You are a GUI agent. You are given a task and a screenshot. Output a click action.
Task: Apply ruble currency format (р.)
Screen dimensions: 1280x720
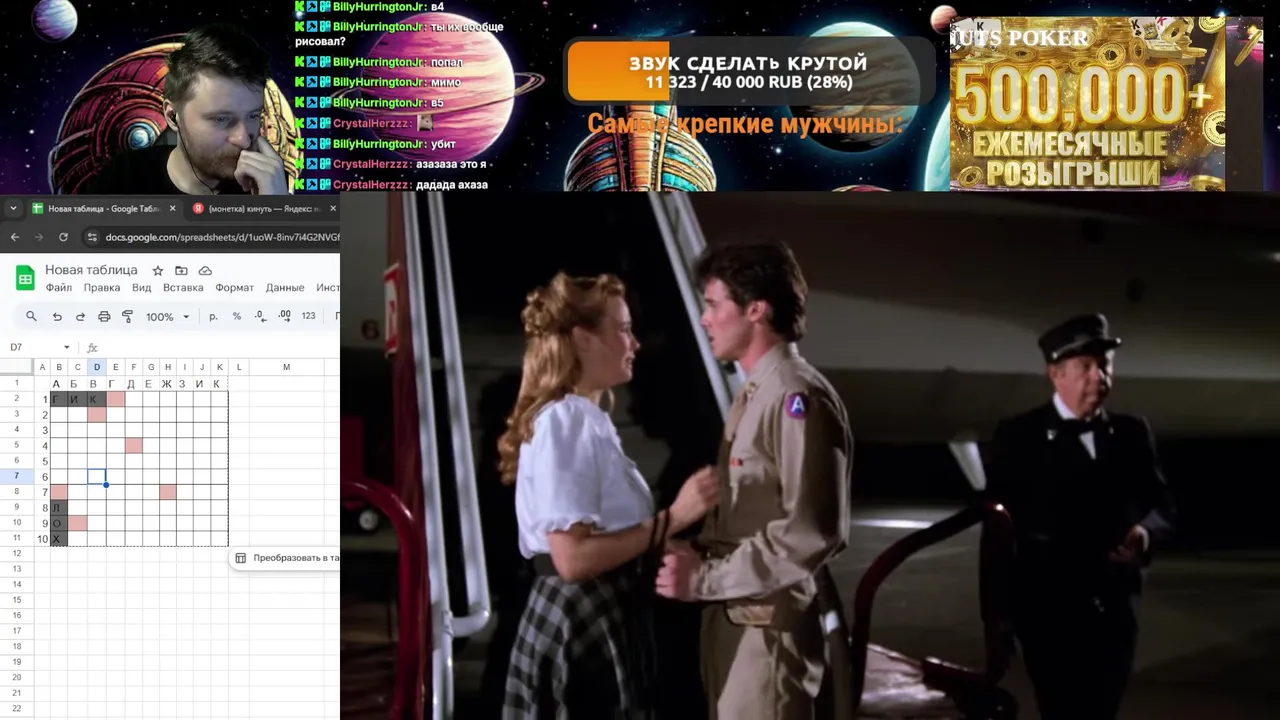[213, 316]
